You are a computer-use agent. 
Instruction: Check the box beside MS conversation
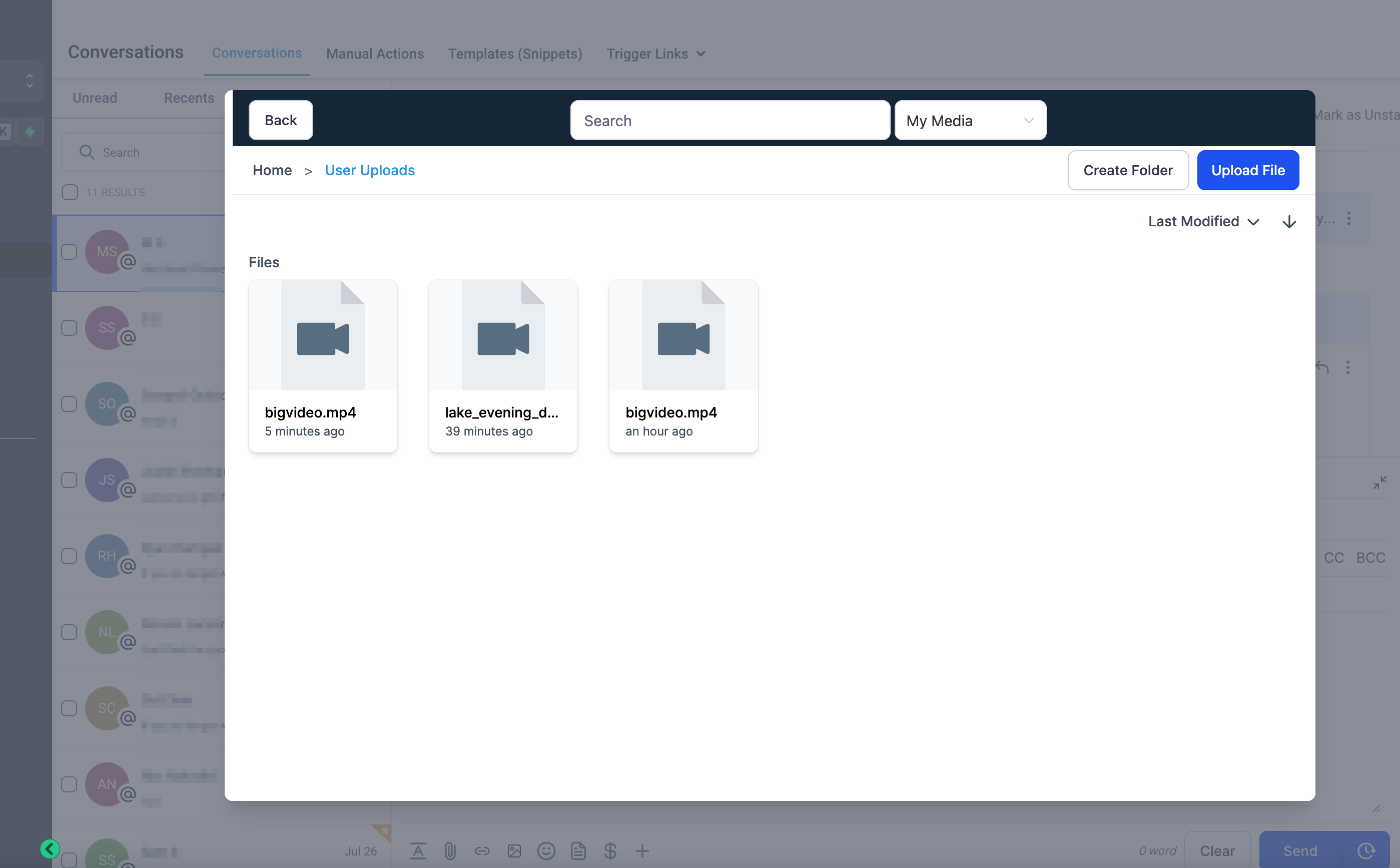(69, 252)
